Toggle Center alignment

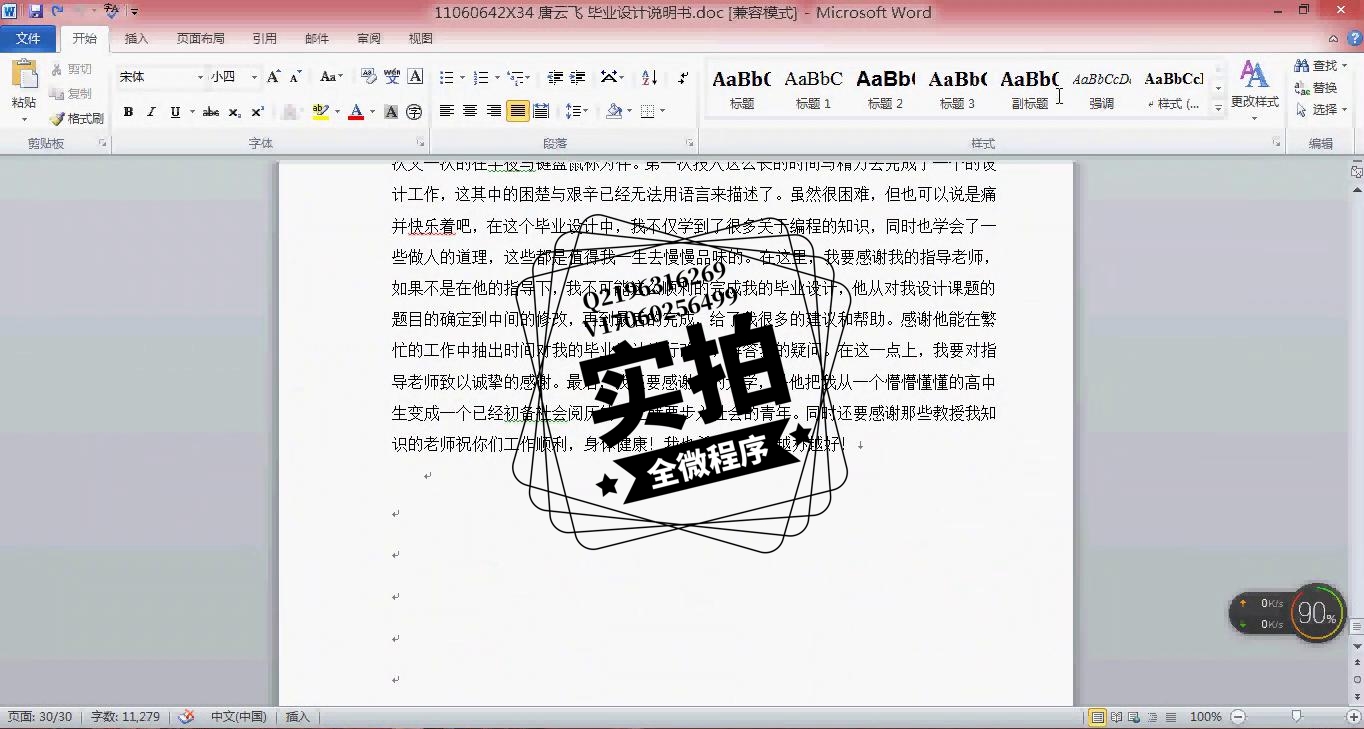click(470, 111)
